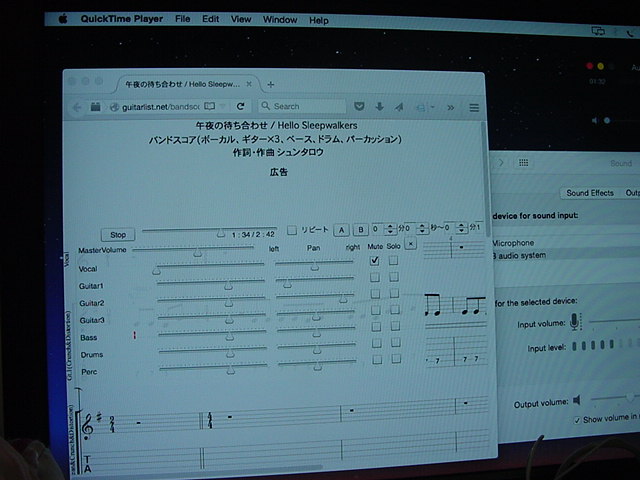Set repeat point A
Image resolution: width=640 pixels, height=480 pixels.
[x=341, y=230]
